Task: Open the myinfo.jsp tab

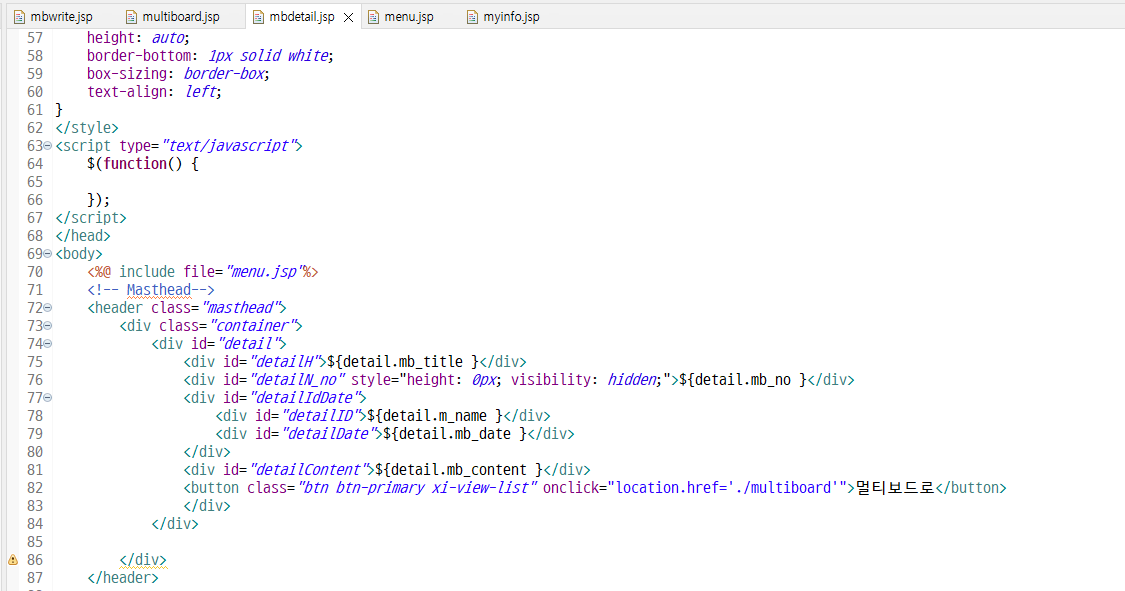Action: tap(511, 16)
